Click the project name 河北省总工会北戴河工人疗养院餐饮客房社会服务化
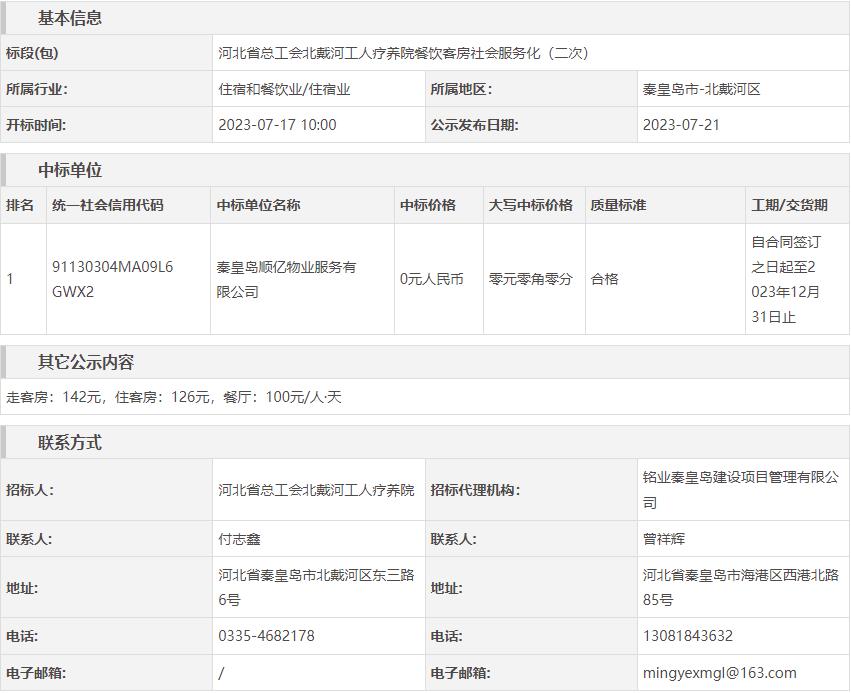This screenshot has width=851, height=693. click(x=403, y=53)
